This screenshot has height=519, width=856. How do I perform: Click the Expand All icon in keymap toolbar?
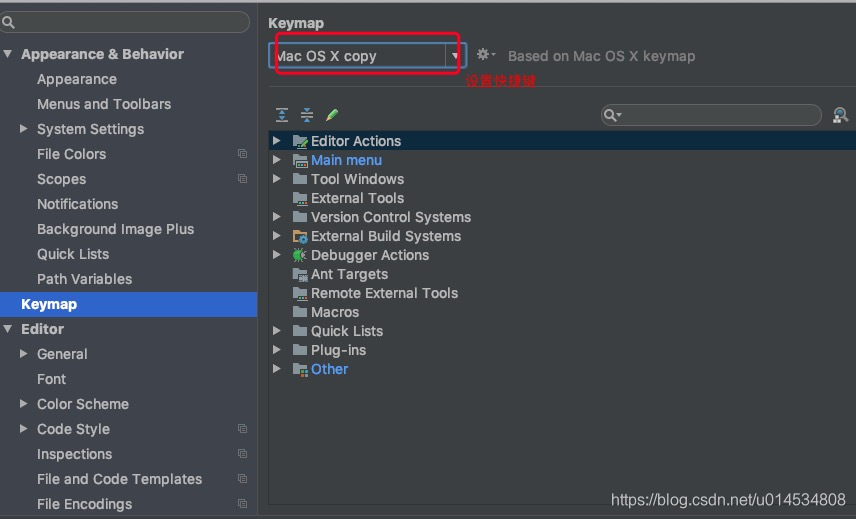[282, 116]
